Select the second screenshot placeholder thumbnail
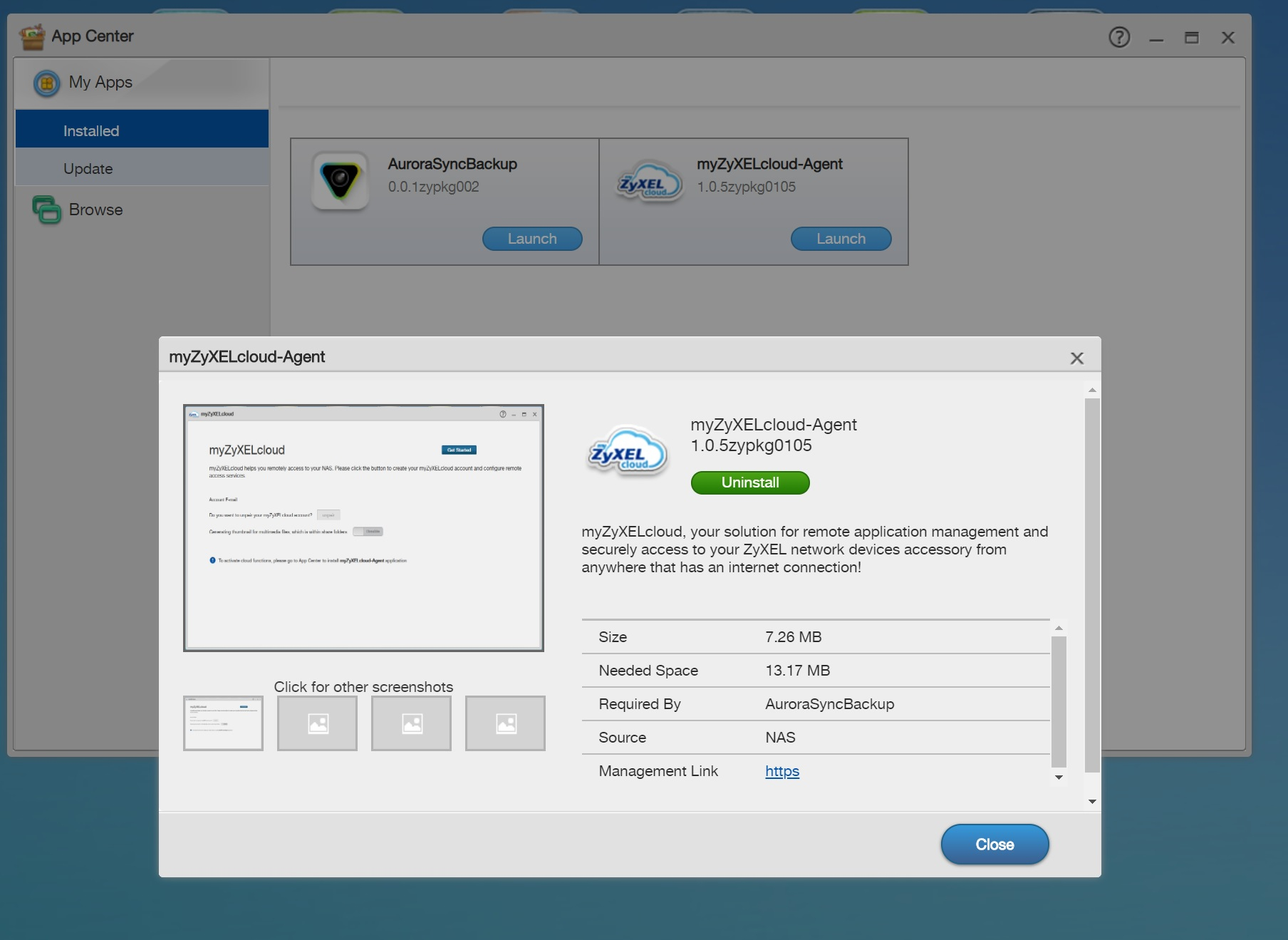The width and height of the screenshot is (1288, 940). click(x=317, y=723)
